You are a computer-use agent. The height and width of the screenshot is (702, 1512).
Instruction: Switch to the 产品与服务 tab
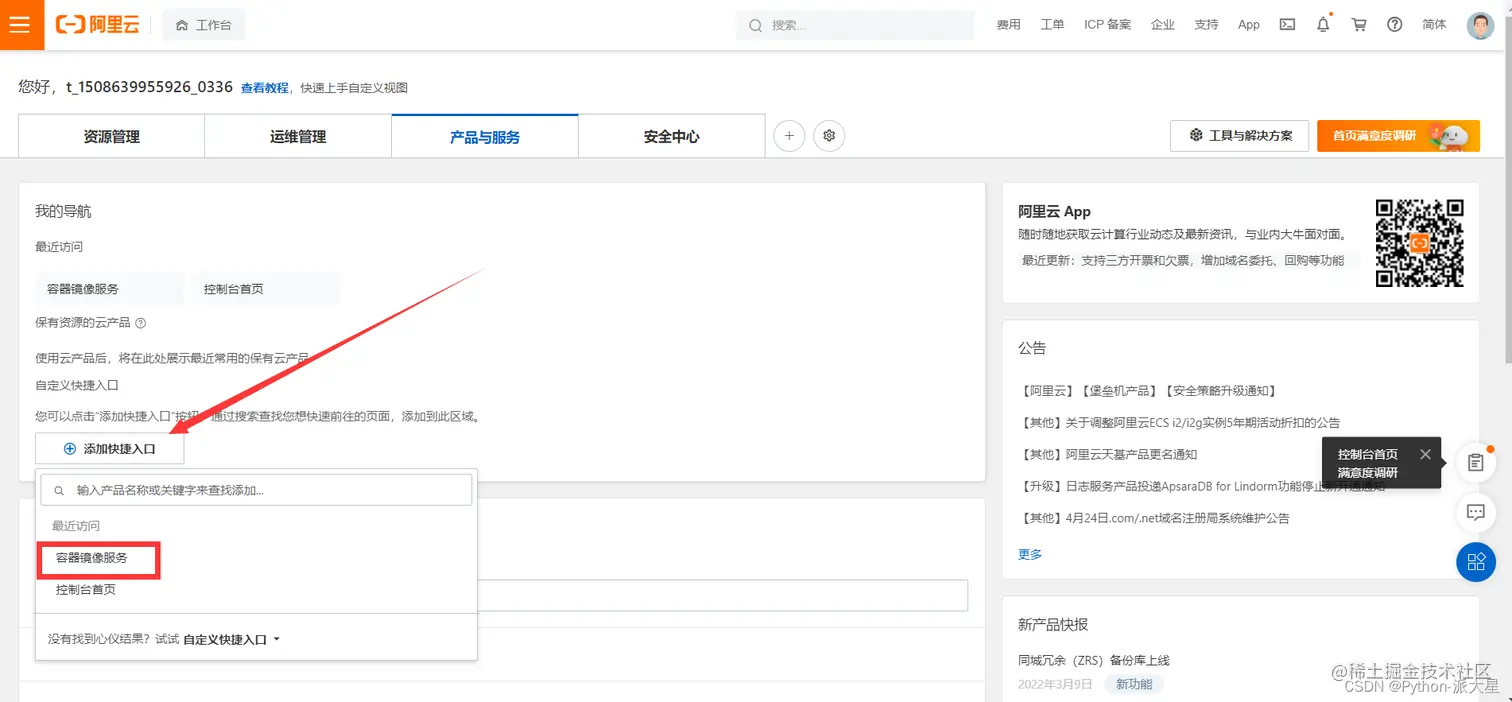[x=485, y=136]
